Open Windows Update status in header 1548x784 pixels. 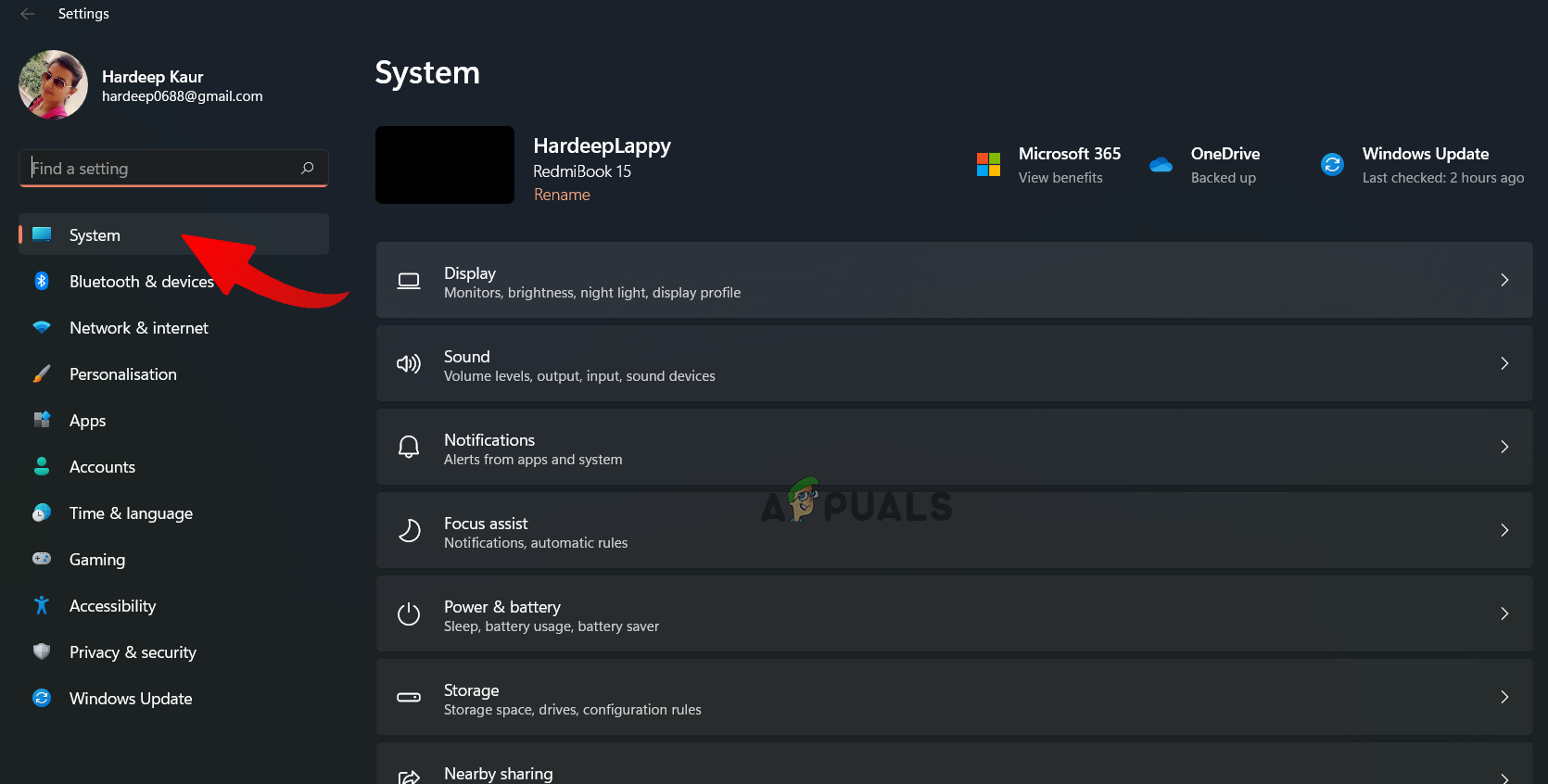tap(1425, 165)
